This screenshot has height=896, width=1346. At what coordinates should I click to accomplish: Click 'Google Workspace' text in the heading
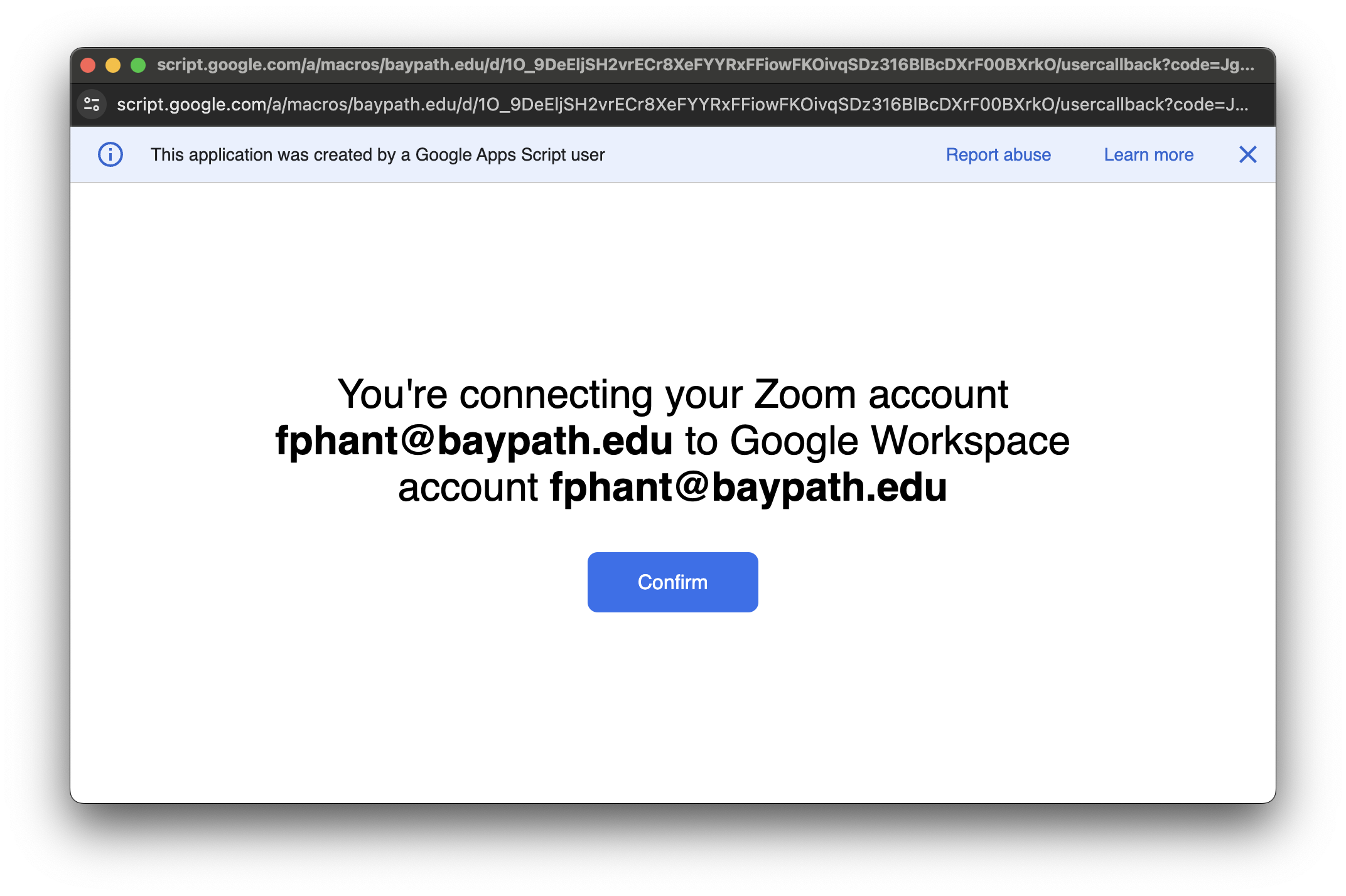[900, 440]
